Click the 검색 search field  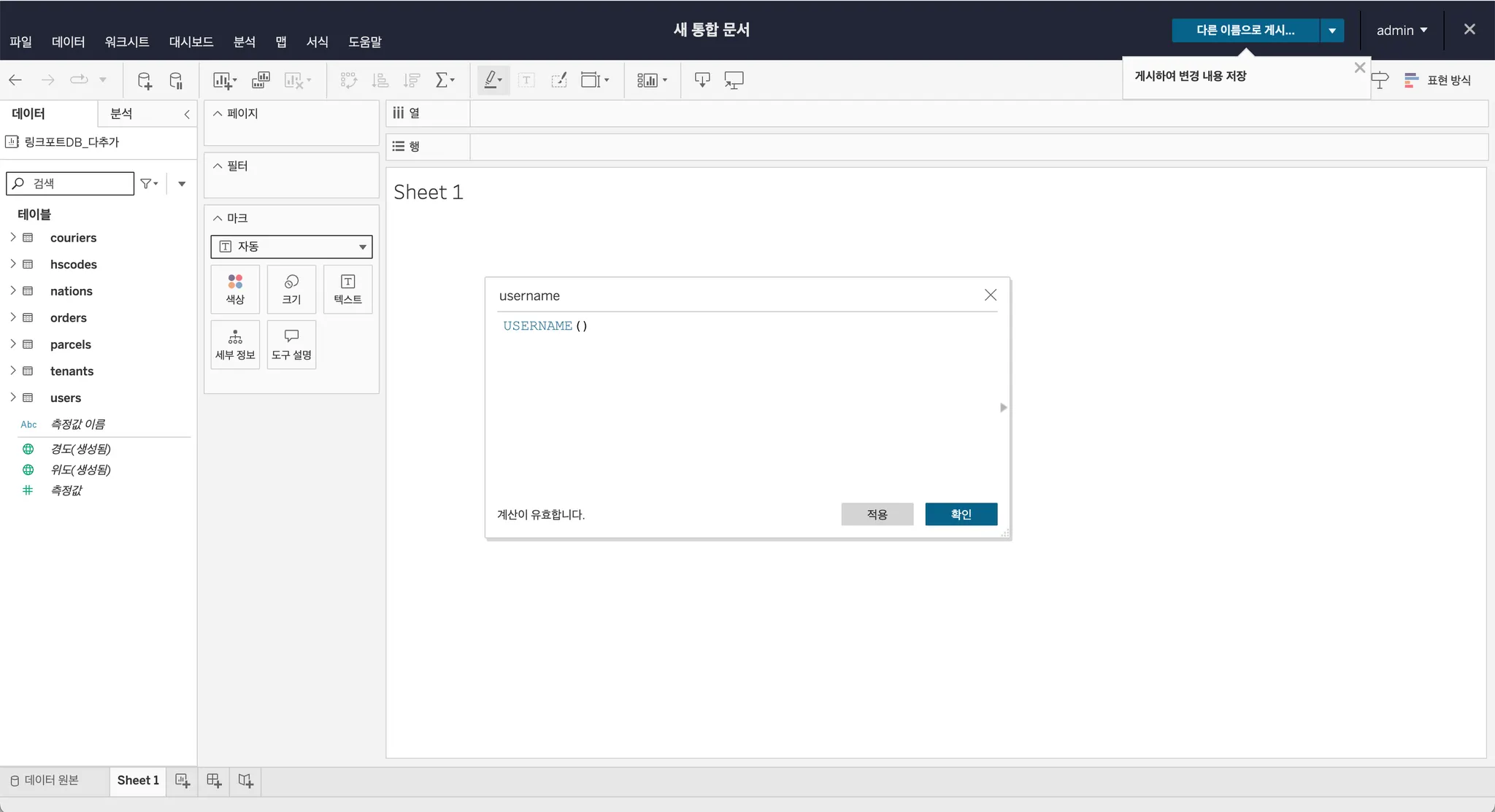pos(80,184)
